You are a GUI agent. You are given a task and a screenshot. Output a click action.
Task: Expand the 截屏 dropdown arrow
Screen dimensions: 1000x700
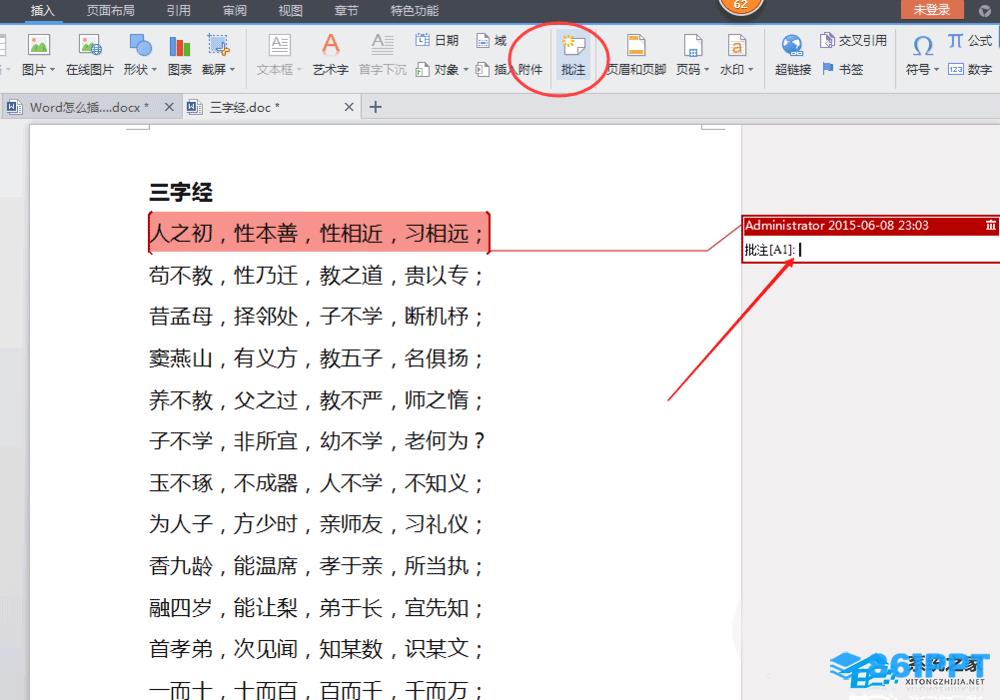point(232,69)
